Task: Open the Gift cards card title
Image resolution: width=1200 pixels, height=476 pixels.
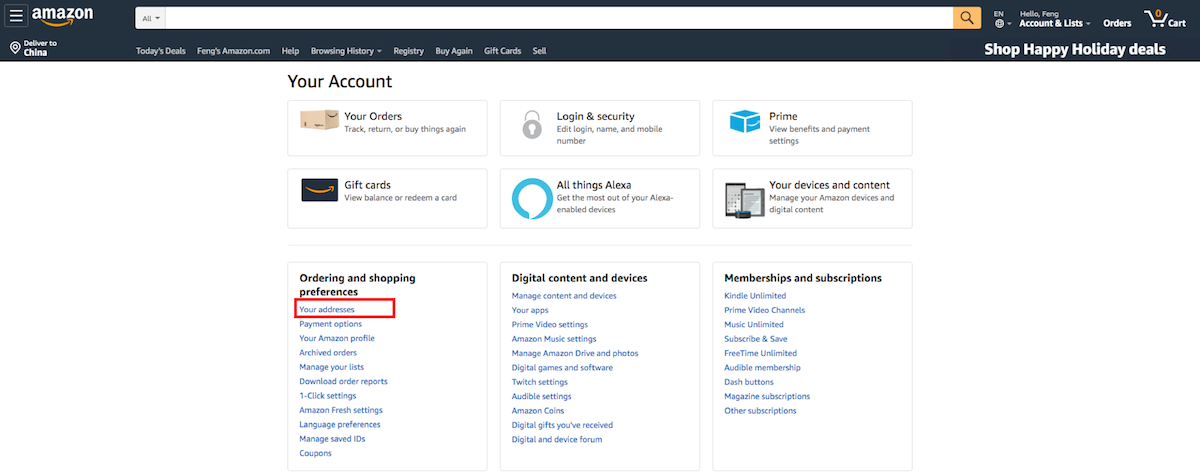Action: click(x=367, y=185)
